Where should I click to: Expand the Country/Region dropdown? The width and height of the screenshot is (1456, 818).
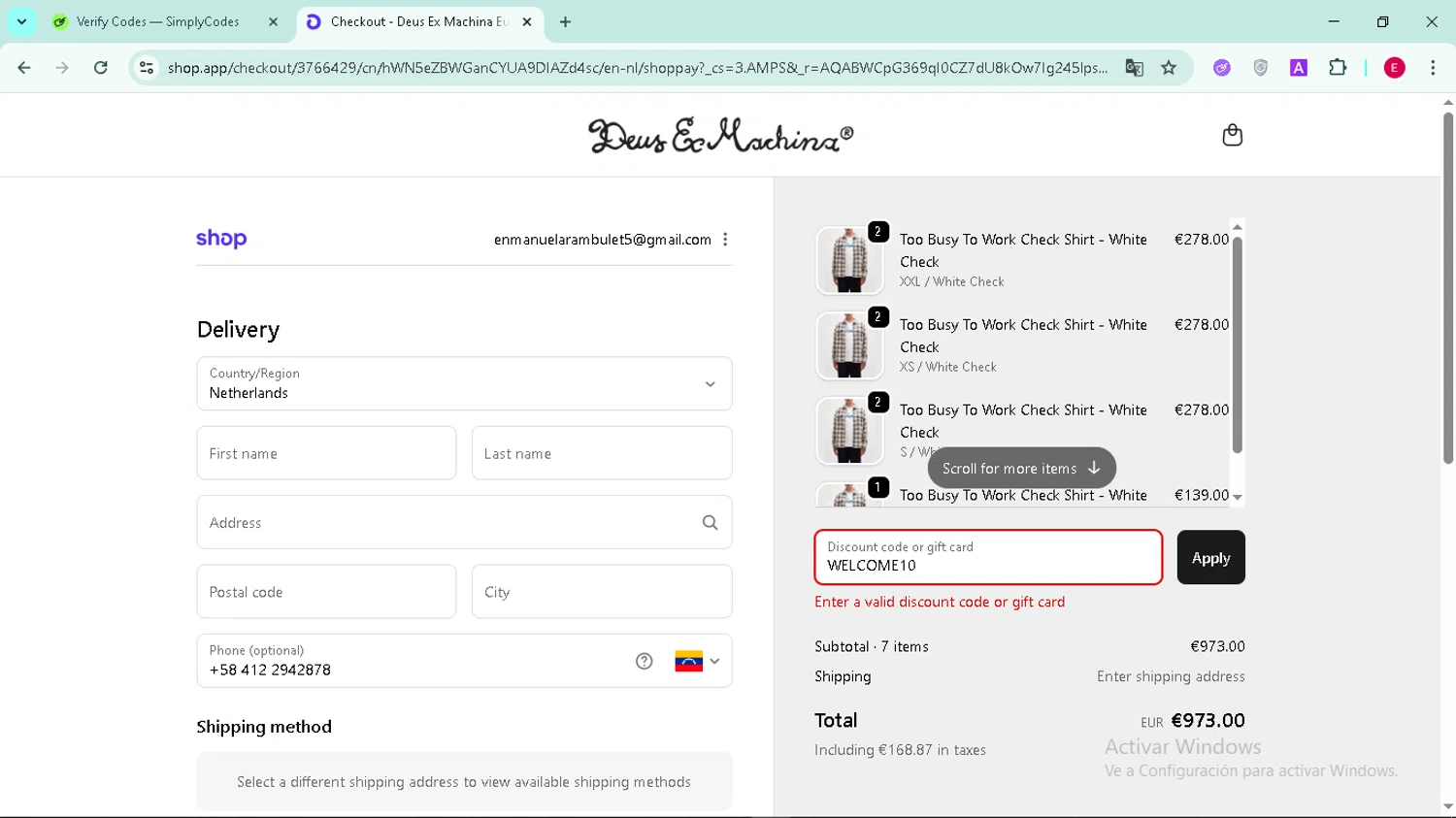click(x=464, y=383)
